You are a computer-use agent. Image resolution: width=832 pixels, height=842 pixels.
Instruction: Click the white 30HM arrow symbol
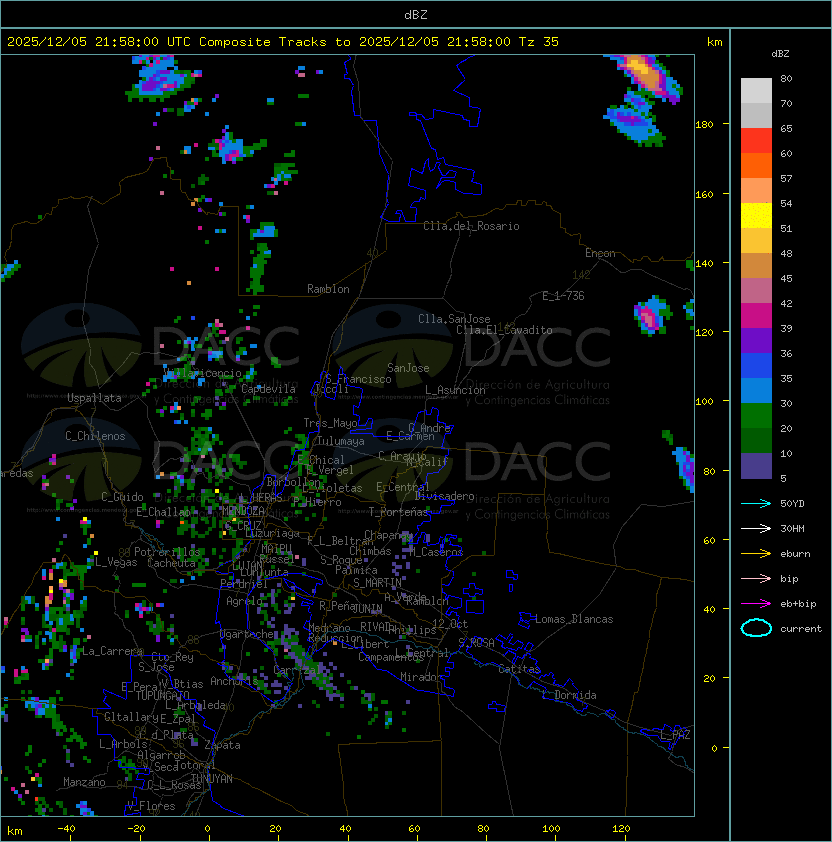(756, 528)
